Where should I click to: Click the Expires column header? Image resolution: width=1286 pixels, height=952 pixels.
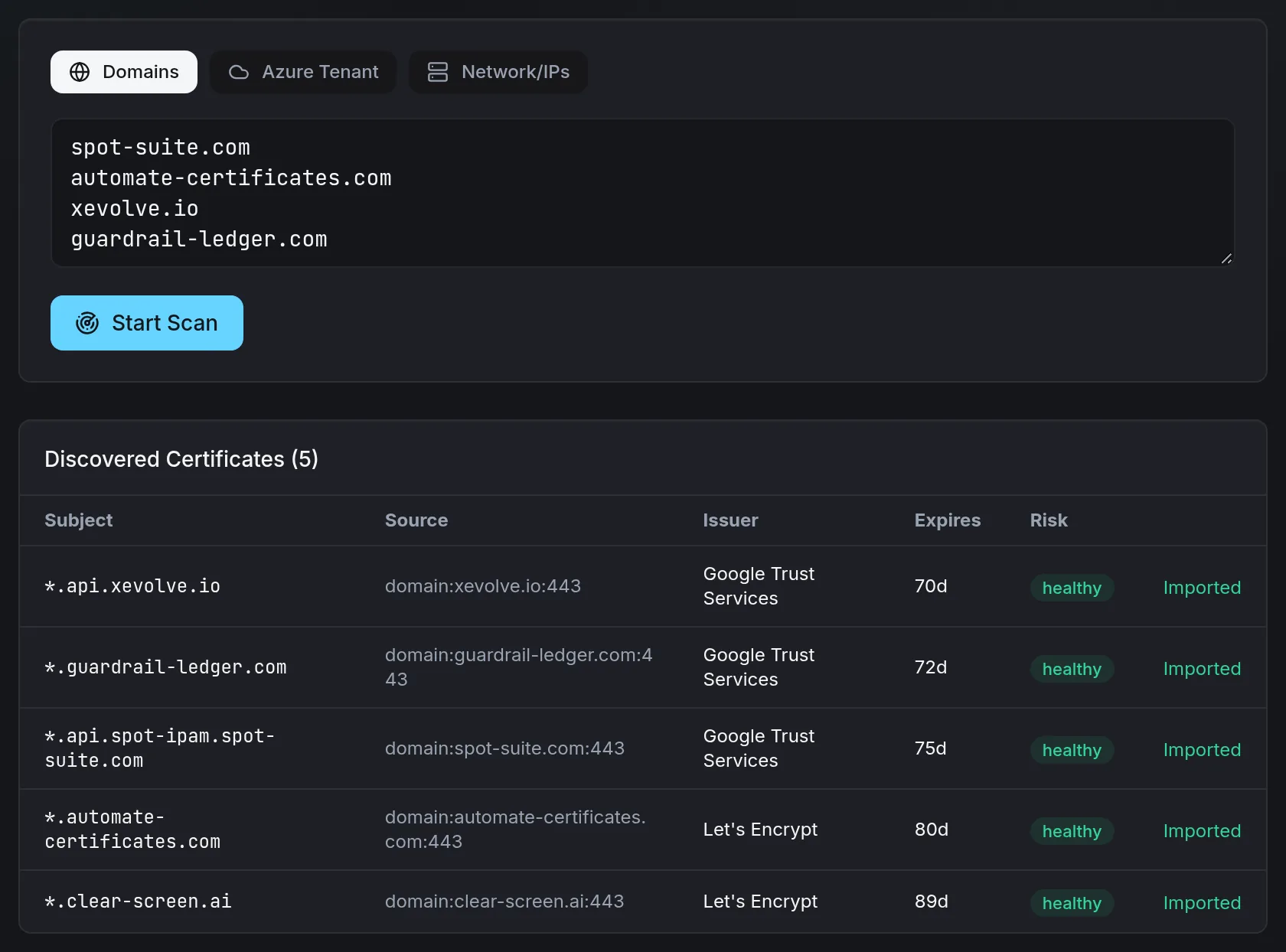point(948,520)
